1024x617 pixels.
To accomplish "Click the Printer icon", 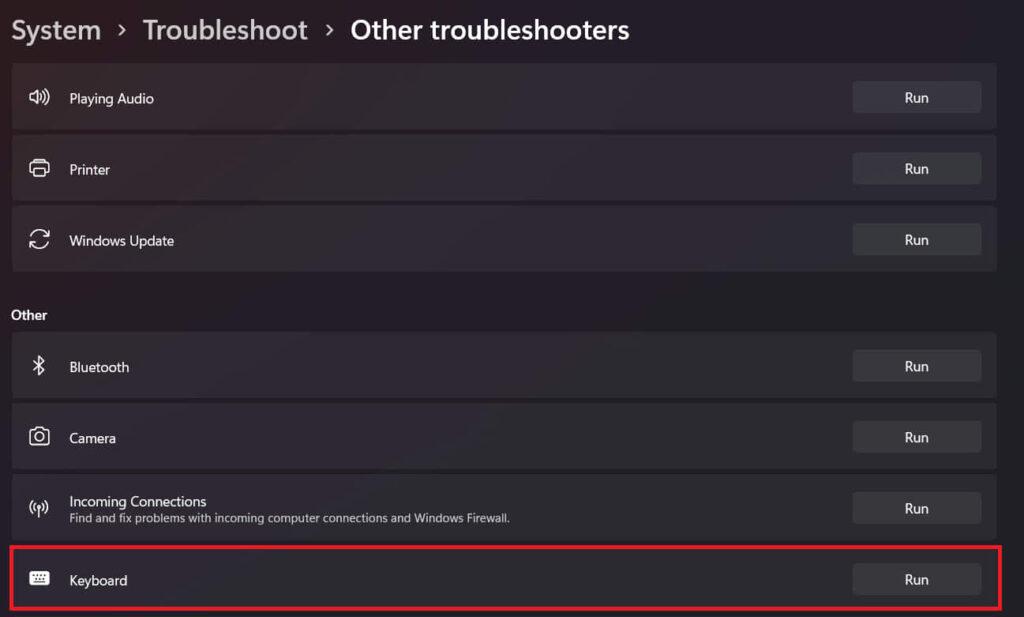I will tap(39, 168).
